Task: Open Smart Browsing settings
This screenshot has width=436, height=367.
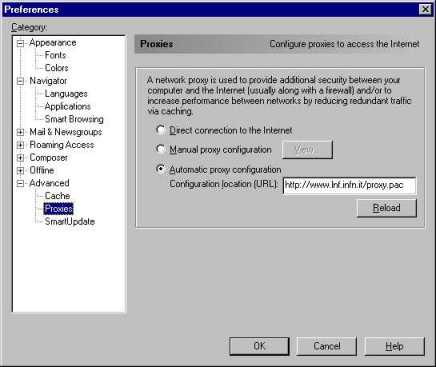Action: click(x=74, y=119)
